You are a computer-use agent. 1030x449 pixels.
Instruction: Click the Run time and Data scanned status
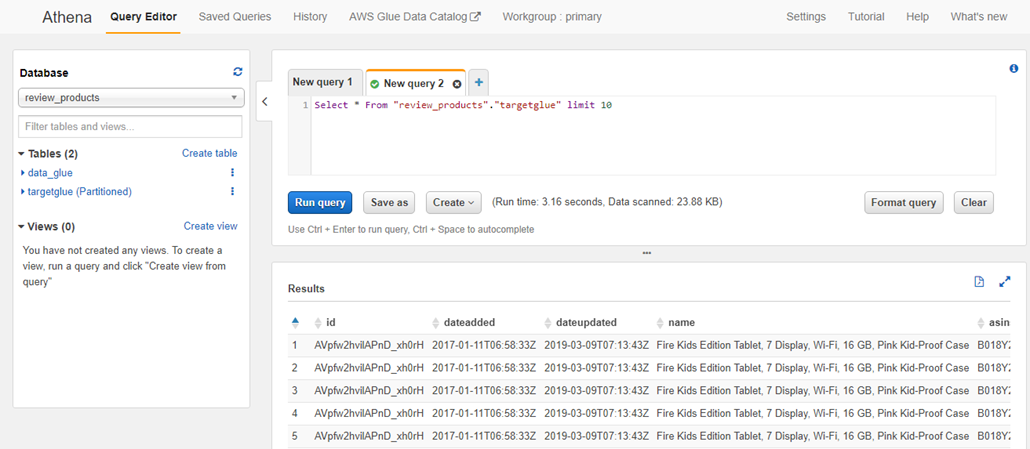607,202
